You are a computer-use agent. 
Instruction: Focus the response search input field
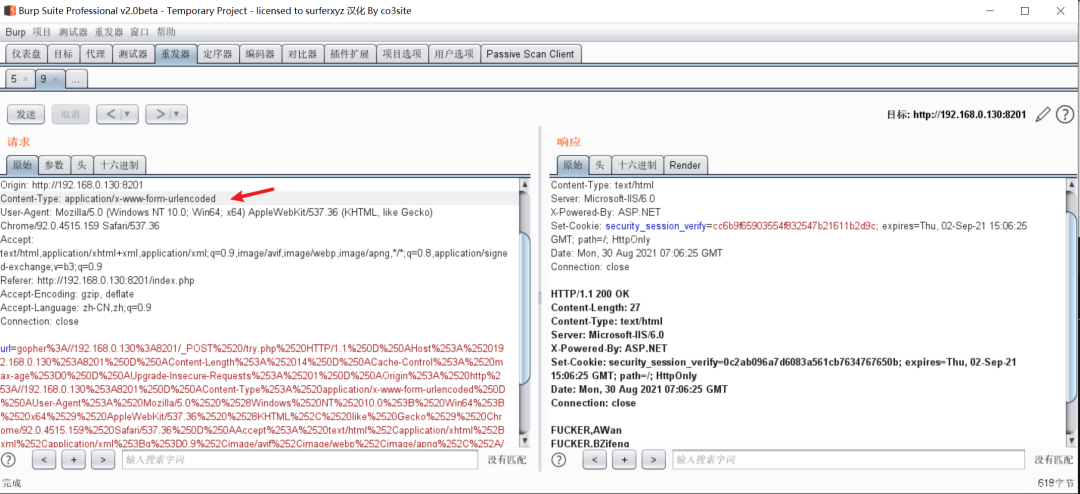(x=850, y=460)
